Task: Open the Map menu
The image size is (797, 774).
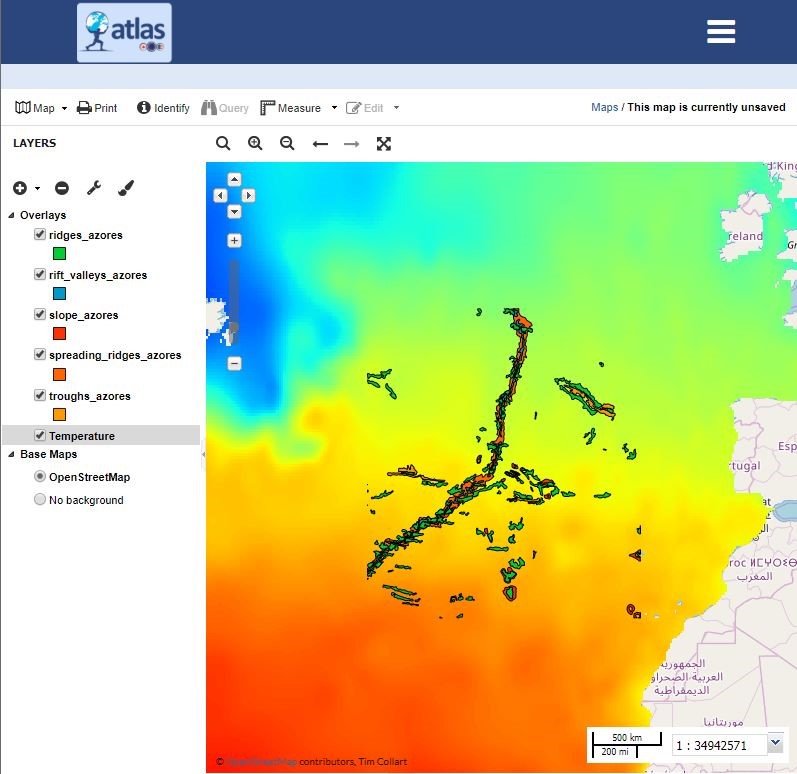Action: click(41, 108)
